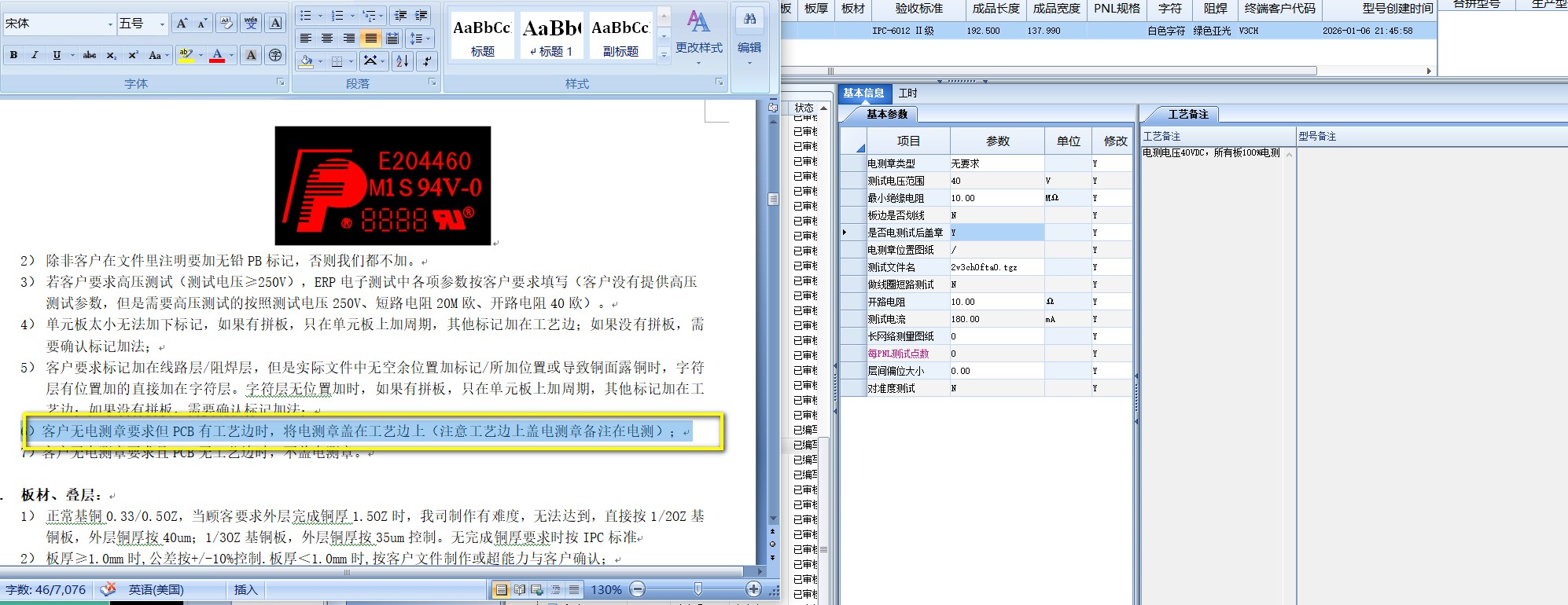Screen dimensions: 1568x605
Task: Align text right in paragraph group
Action: 349,38
